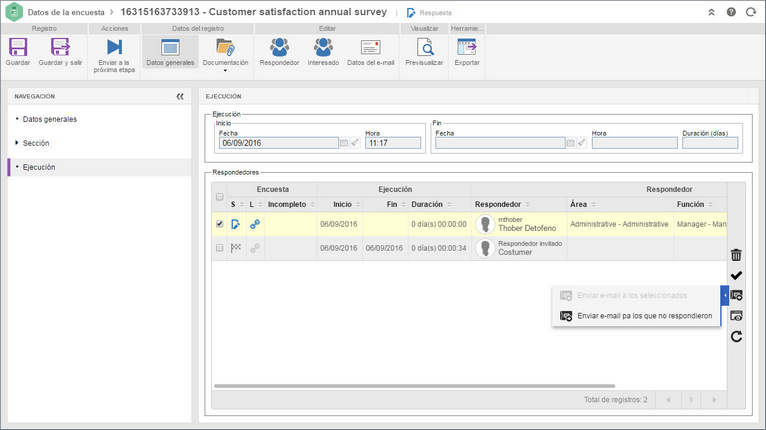Screen dimensions: 766x430
Task: Click the Fin Fecha field
Action: [500, 143]
